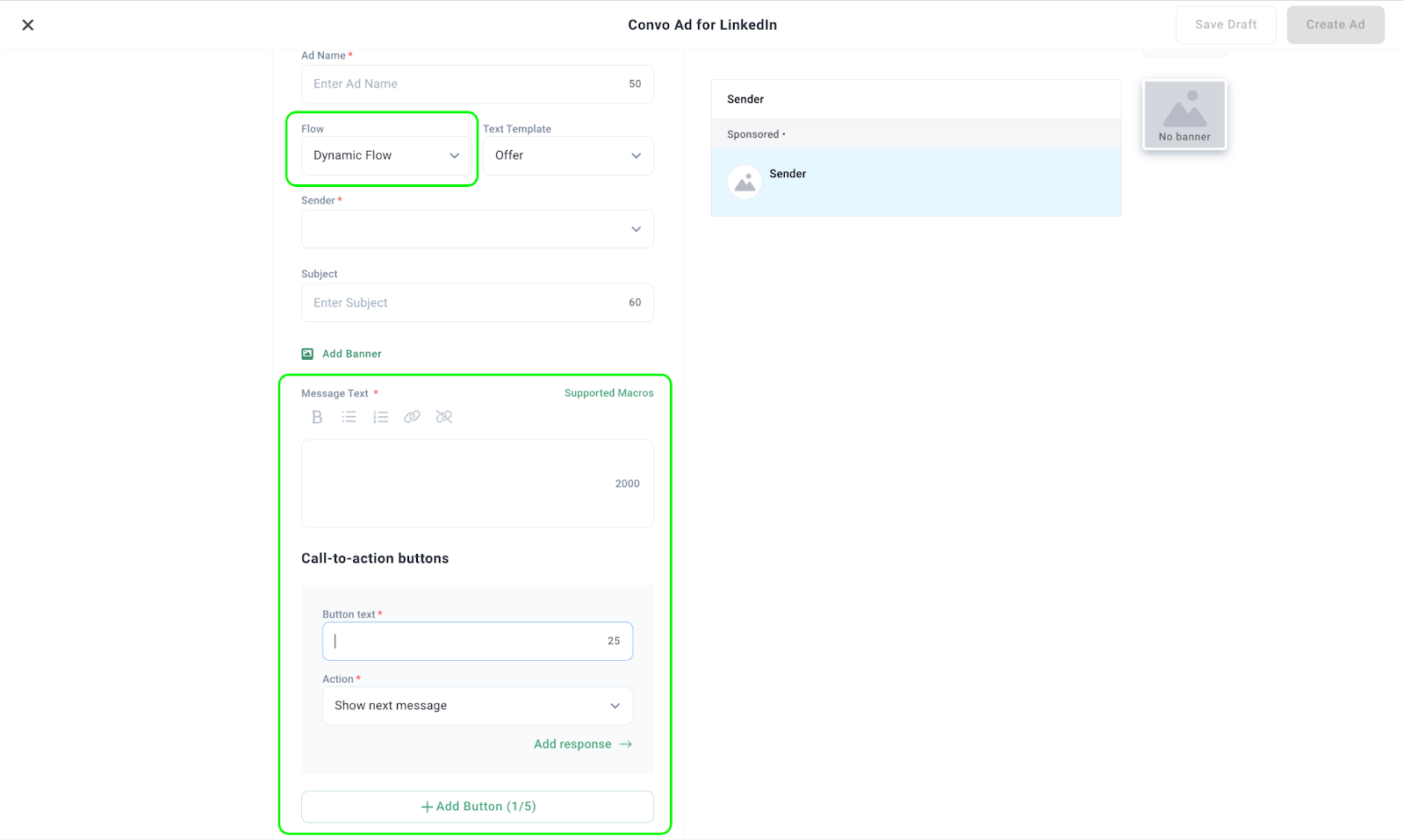
Task: Focus the Button text input field
Action: point(477,641)
